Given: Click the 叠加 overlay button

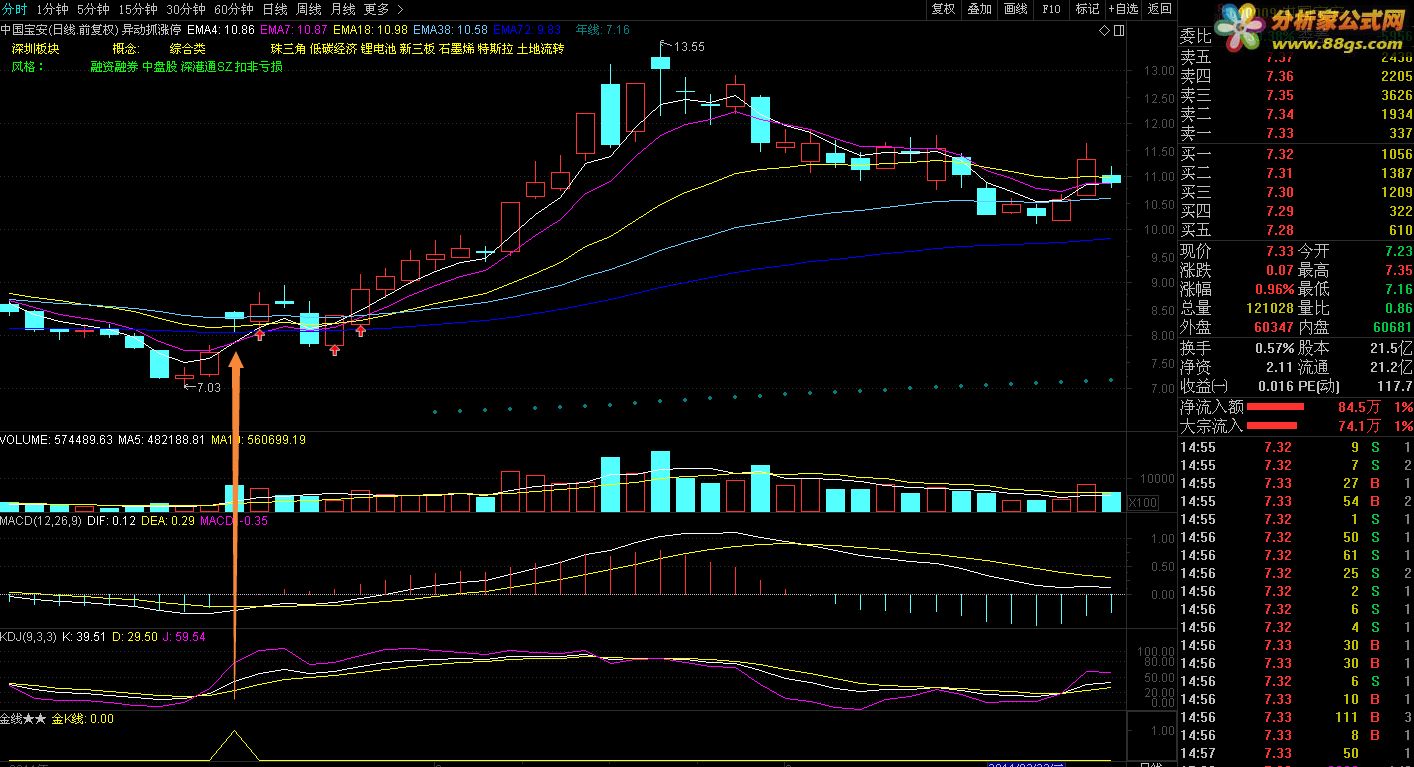Looking at the screenshot, I should click(979, 9).
